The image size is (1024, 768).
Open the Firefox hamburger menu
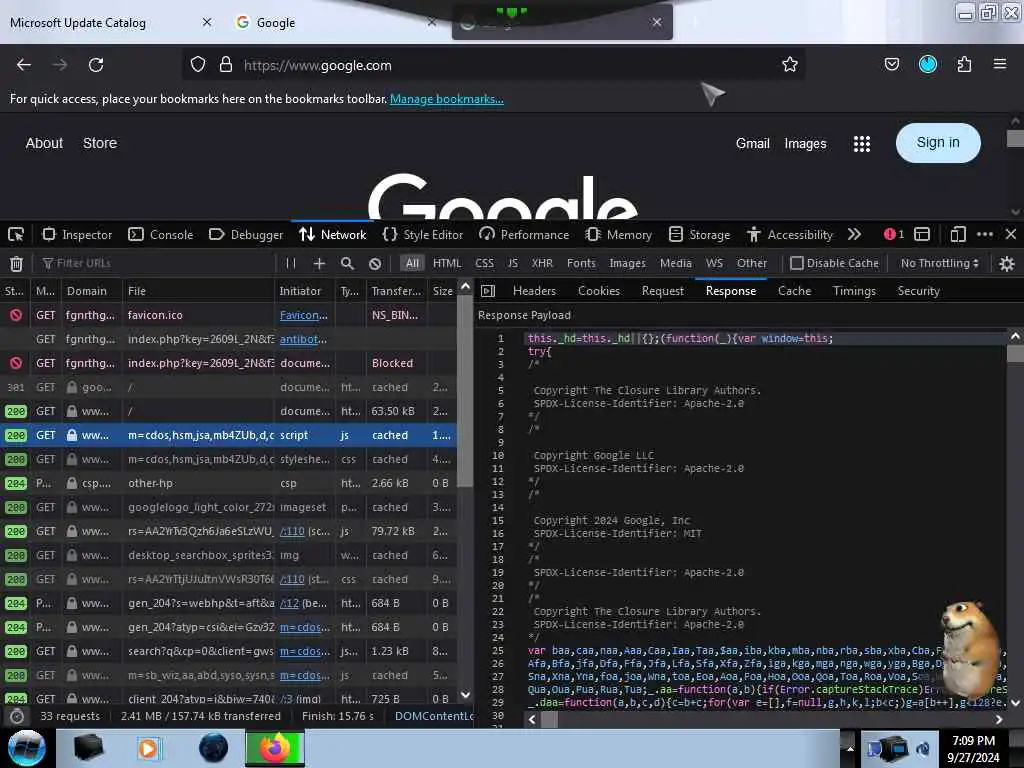click(1000, 64)
